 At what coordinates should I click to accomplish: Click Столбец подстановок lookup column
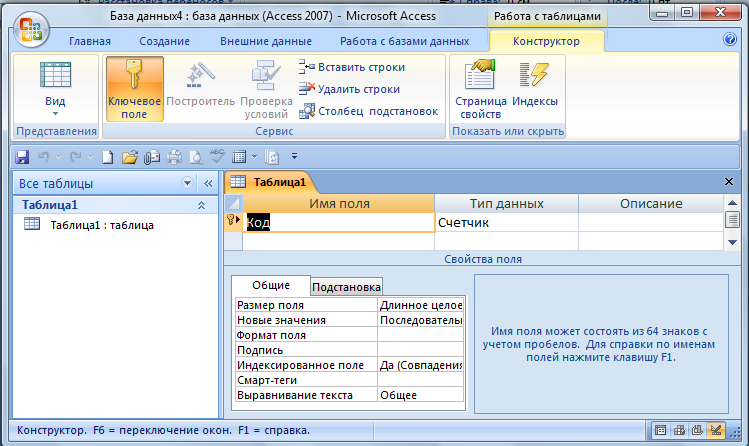pos(368,111)
